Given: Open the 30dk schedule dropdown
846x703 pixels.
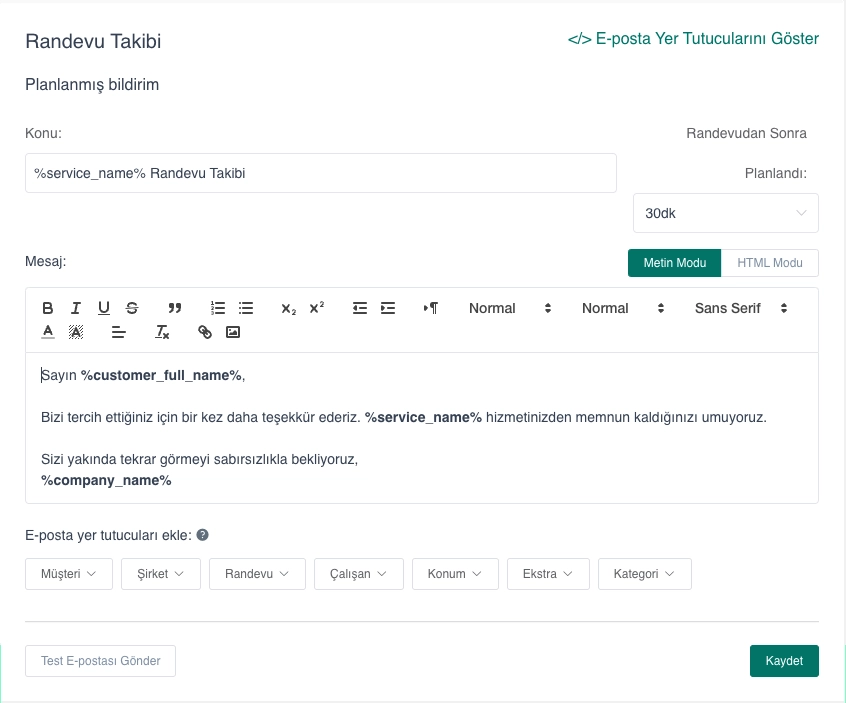Looking at the screenshot, I should tap(725, 213).
